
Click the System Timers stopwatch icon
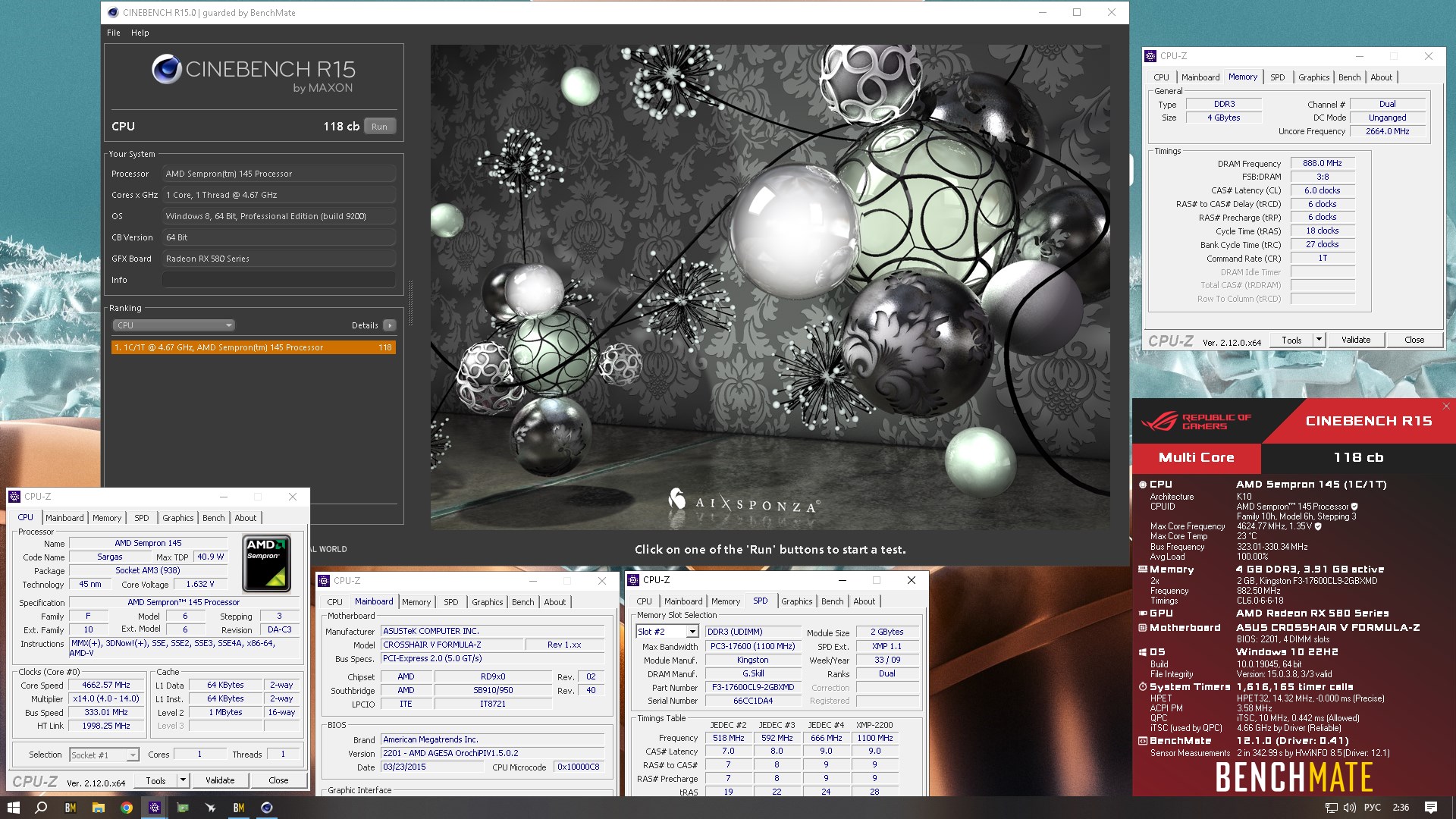click(x=1142, y=686)
